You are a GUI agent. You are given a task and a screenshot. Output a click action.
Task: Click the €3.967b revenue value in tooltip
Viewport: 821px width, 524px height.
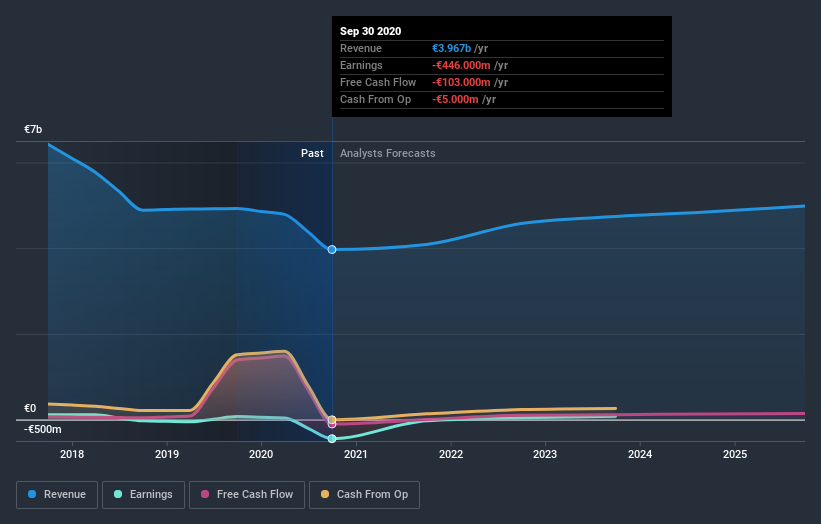pos(451,48)
